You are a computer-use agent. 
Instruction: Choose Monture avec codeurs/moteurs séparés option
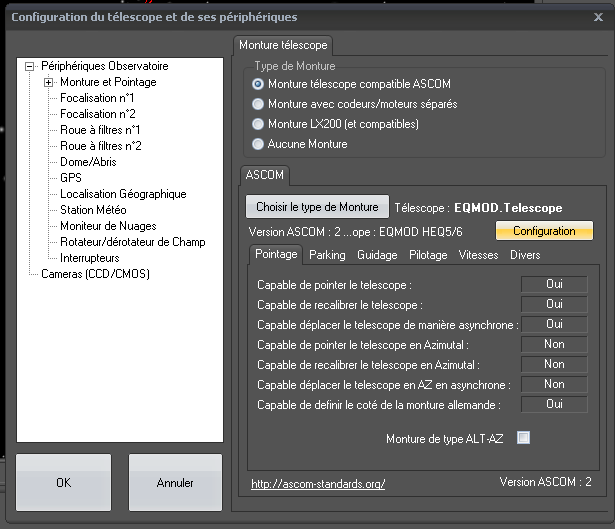pyautogui.click(x=259, y=104)
